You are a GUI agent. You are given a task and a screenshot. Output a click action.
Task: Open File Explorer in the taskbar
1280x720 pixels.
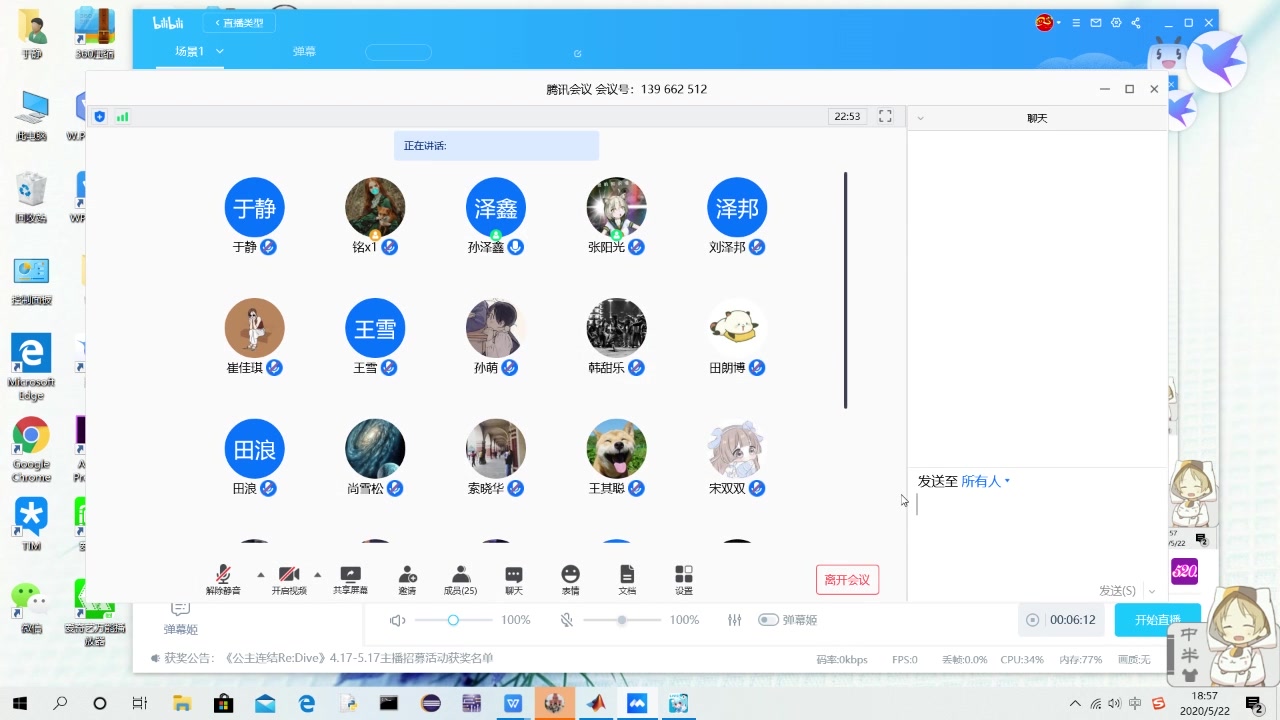182,703
